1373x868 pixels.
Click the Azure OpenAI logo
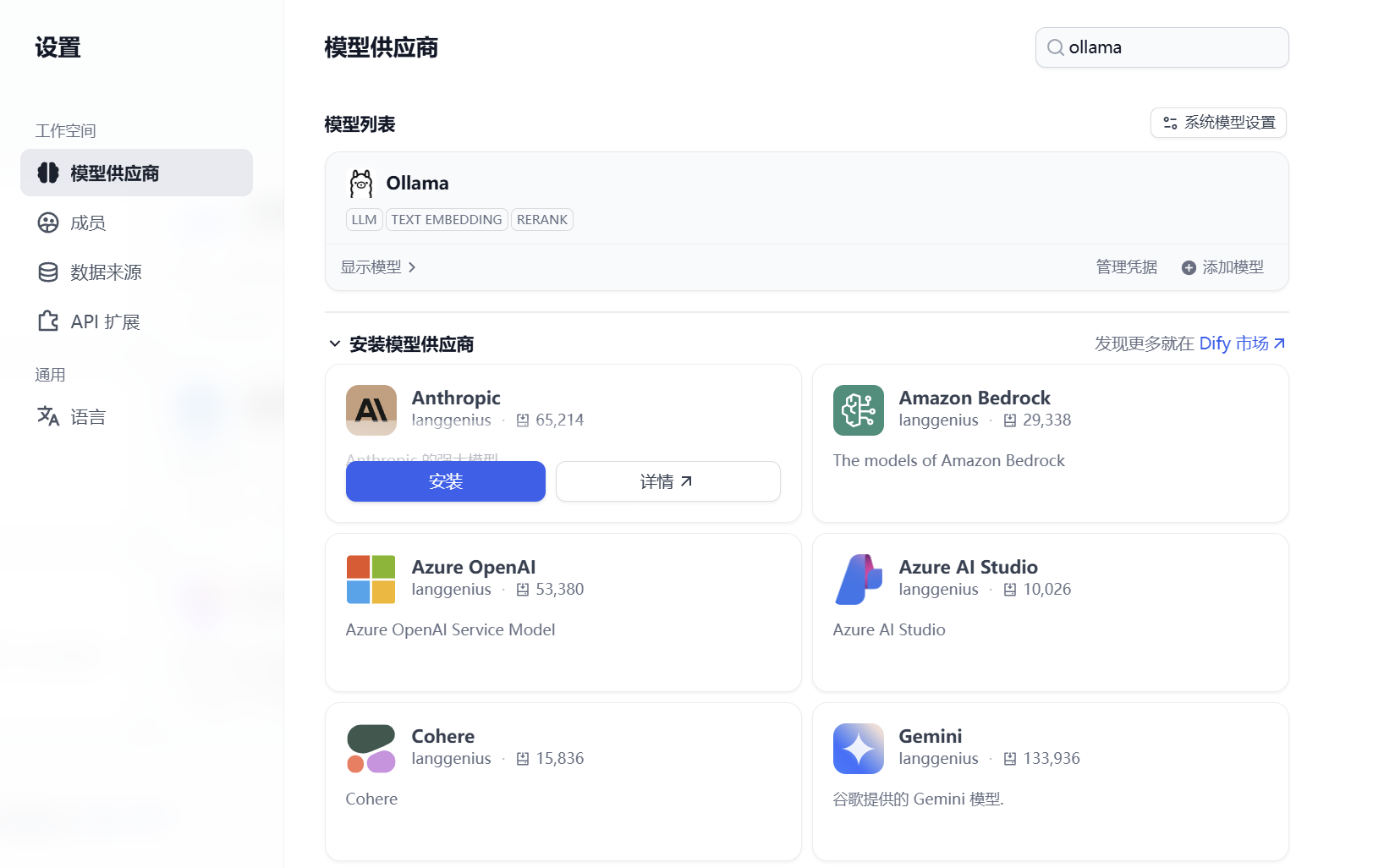[371, 580]
